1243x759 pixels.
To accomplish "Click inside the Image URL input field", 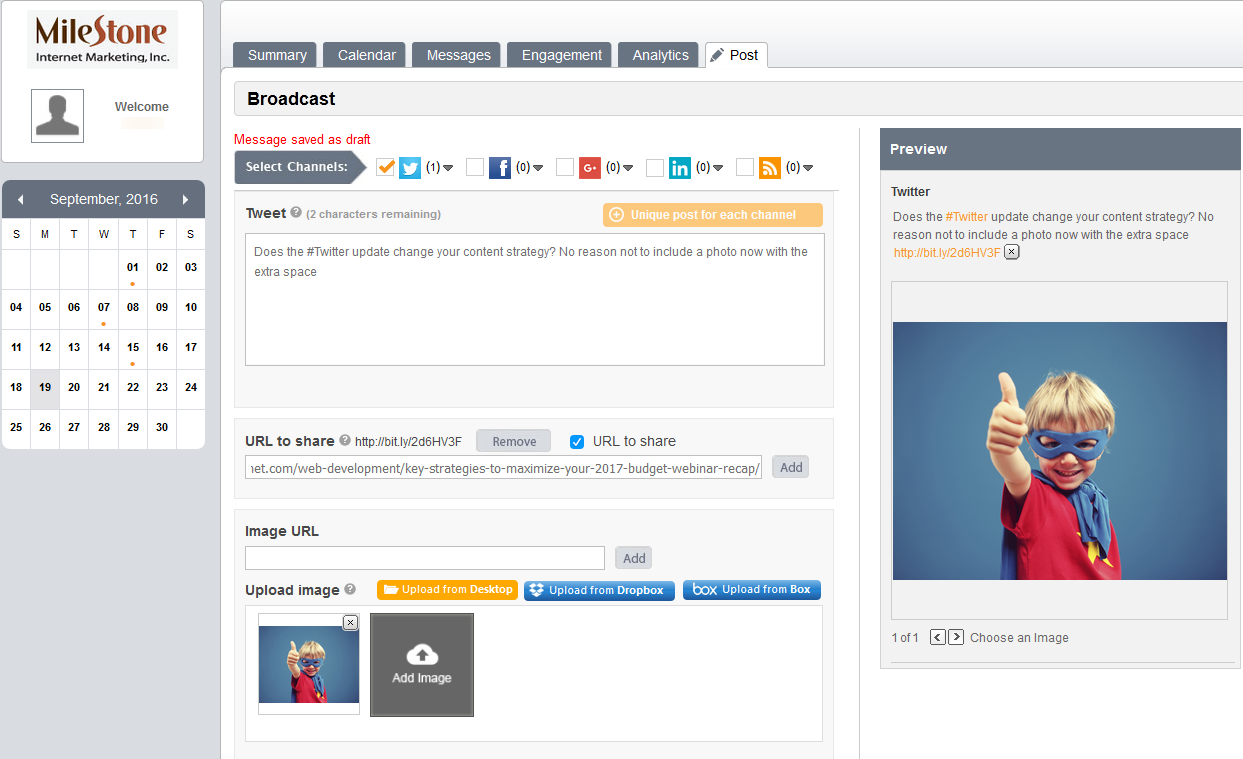I will (425, 558).
